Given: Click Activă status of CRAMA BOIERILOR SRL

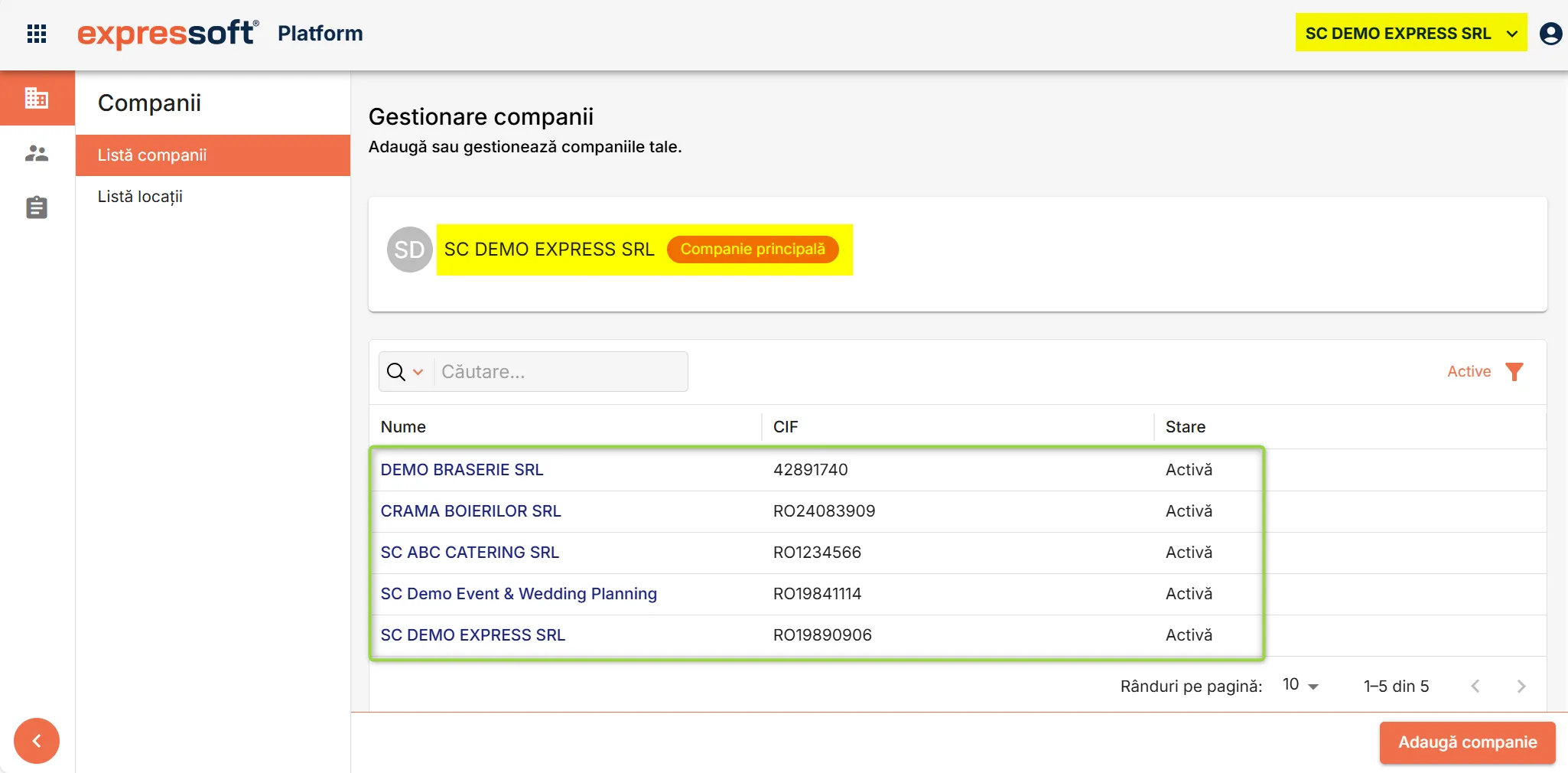Looking at the screenshot, I should (1189, 511).
